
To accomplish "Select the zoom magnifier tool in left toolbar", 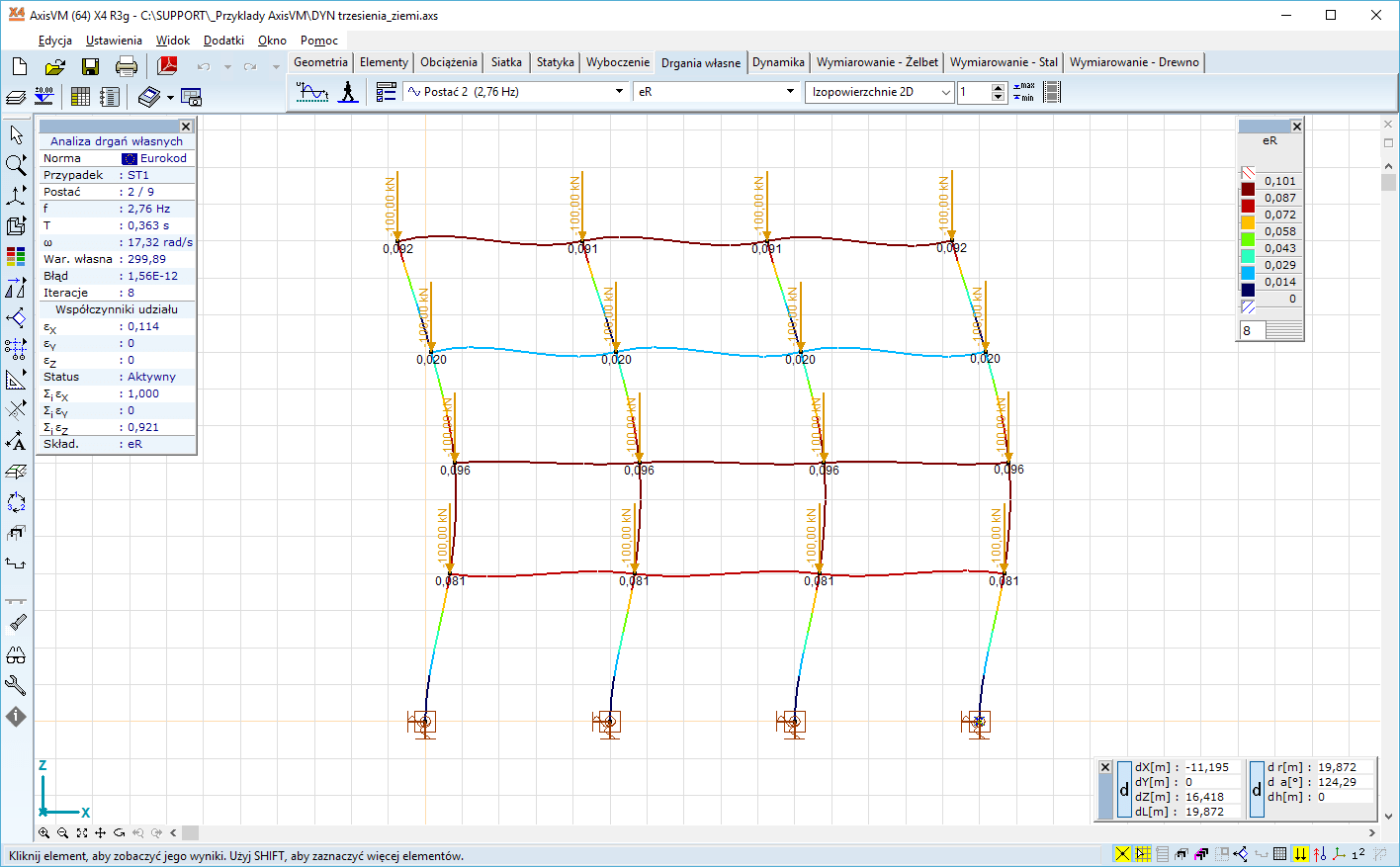I will (x=16, y=164).
